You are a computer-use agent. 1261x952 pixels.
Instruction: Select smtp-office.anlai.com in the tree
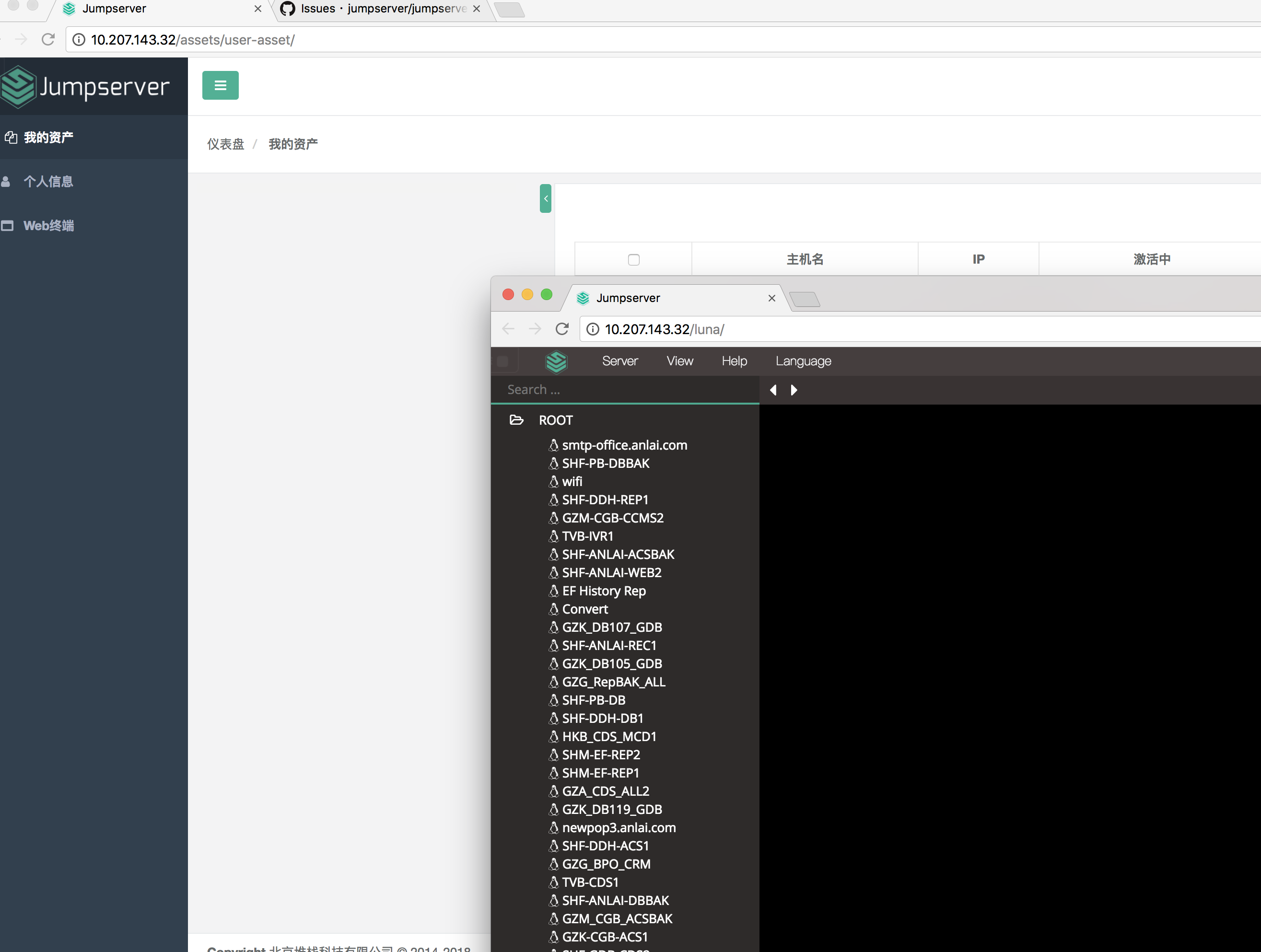click(624, 445)
